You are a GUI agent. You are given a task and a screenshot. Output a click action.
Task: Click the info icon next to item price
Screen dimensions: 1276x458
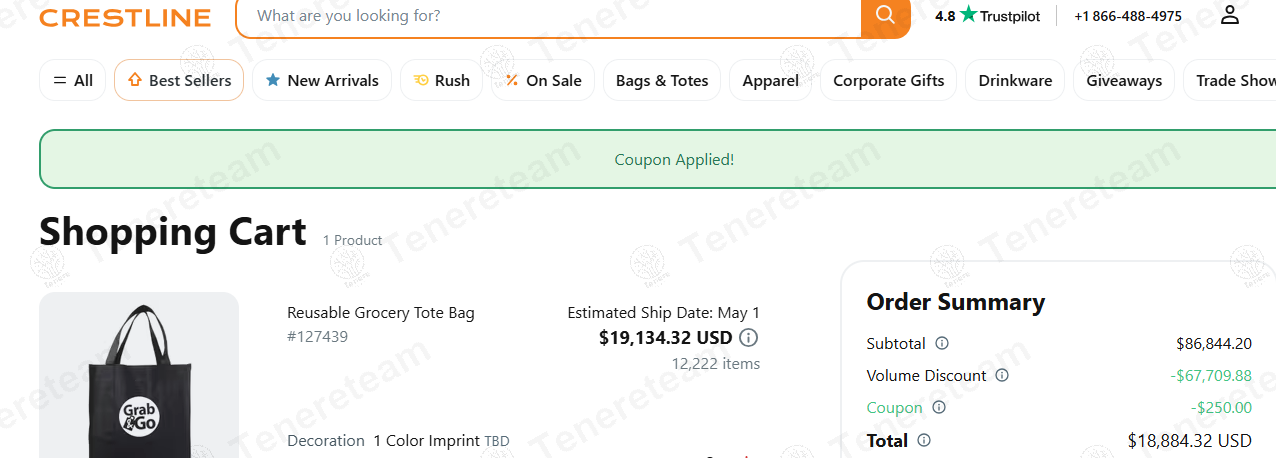click(x=748, y=338)
